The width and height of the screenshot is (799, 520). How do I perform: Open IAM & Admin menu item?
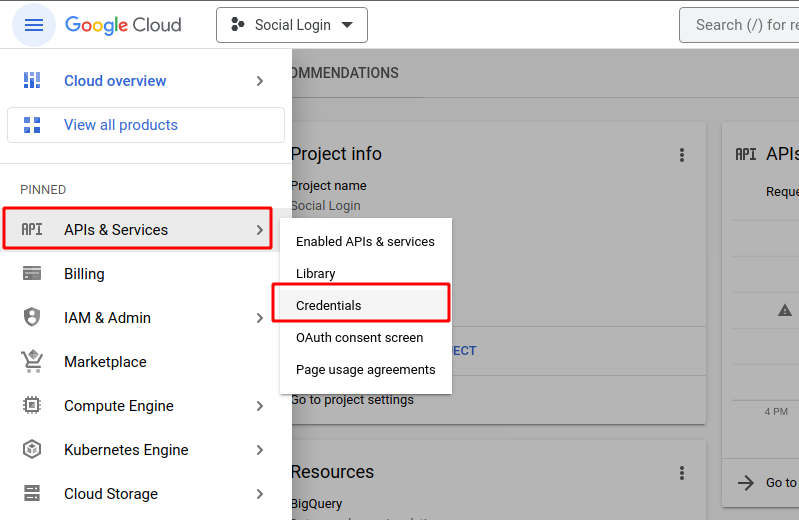pos(108,318)
